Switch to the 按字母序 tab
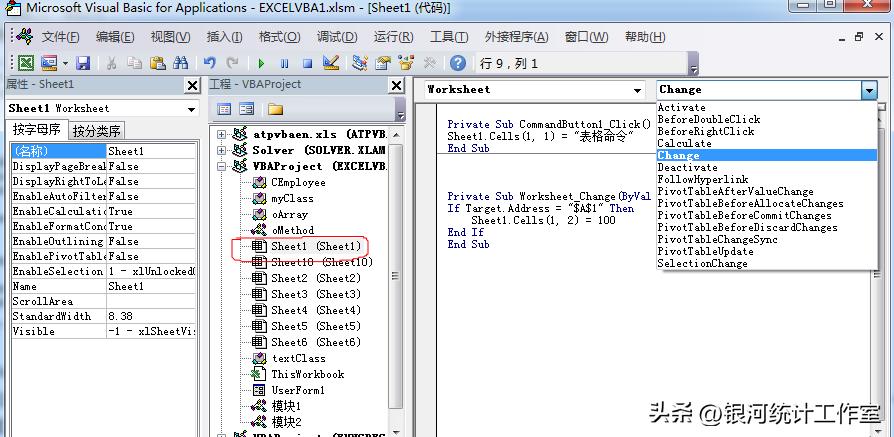The width and height of the screenshot is (894, 437). [x=36, y=130]
